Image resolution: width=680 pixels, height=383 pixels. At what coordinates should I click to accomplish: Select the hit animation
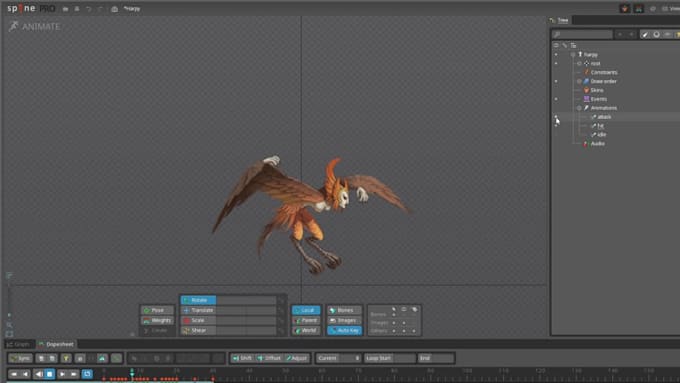click(600, 126)
